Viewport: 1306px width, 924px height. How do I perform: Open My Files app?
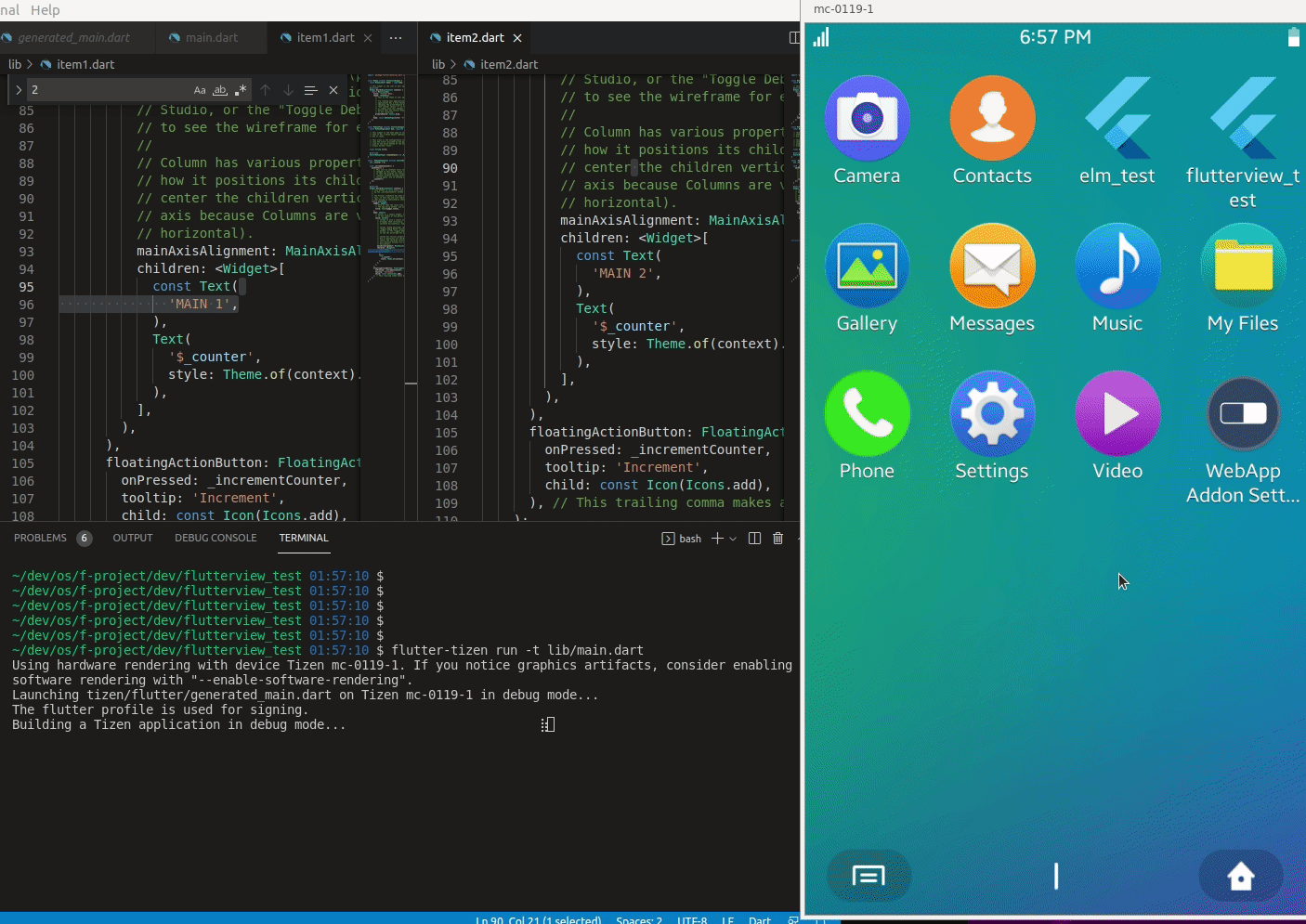(x=1243, y=267)
